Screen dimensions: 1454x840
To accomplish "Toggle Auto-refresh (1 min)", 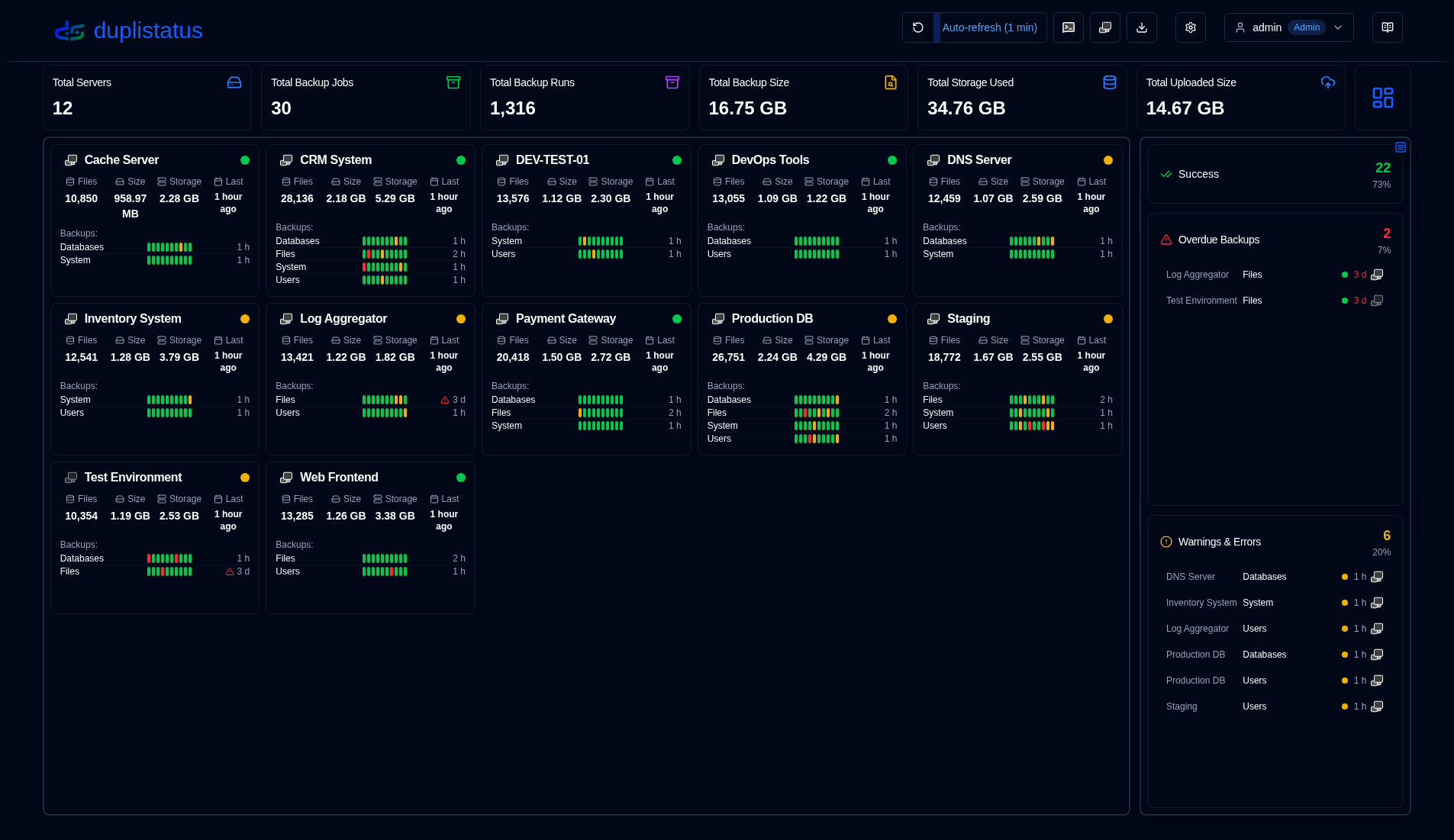I will point(990,27).
